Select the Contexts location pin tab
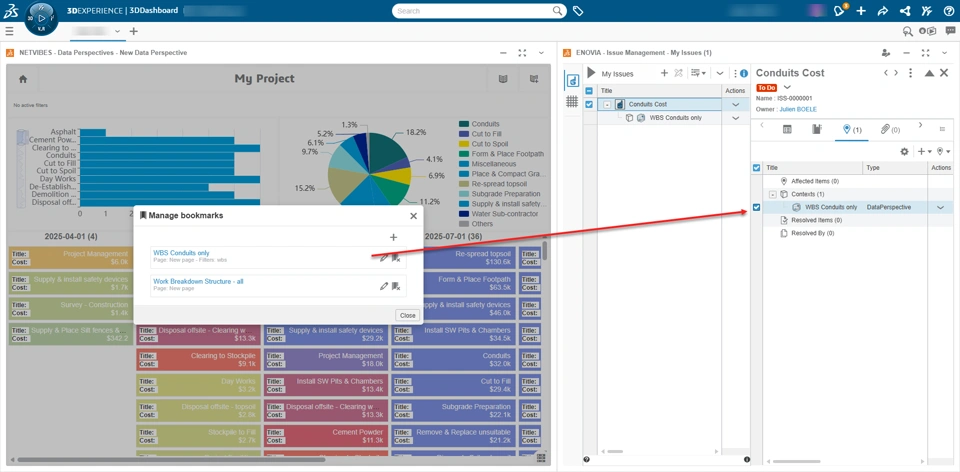 point(851,129)
